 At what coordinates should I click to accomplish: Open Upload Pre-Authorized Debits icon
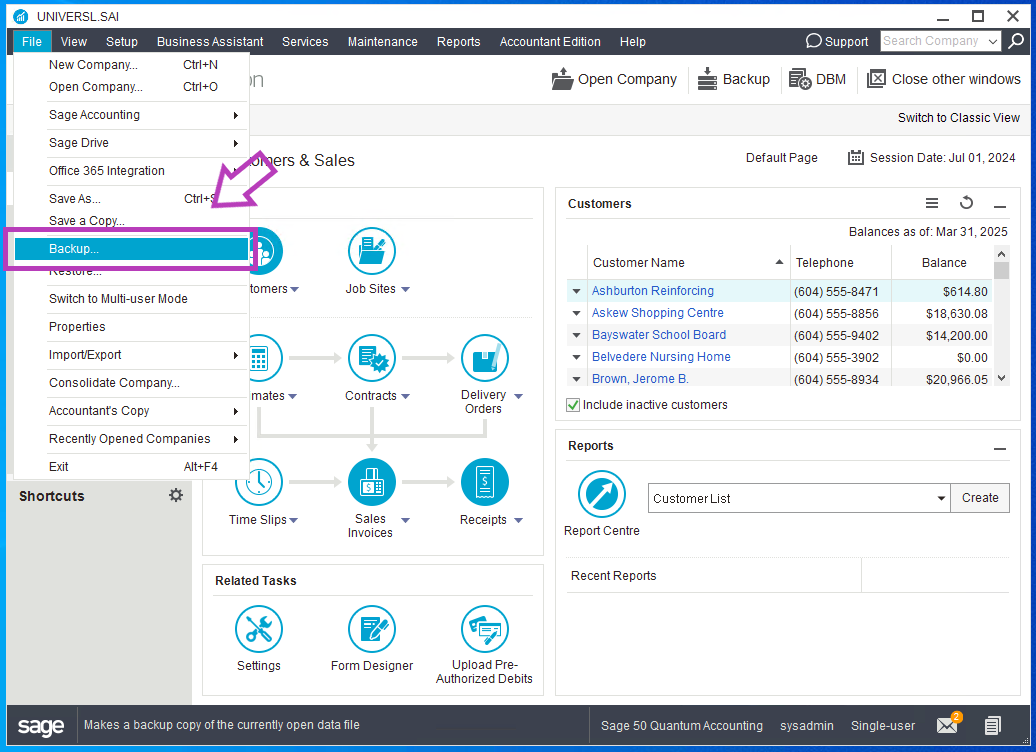485,629
